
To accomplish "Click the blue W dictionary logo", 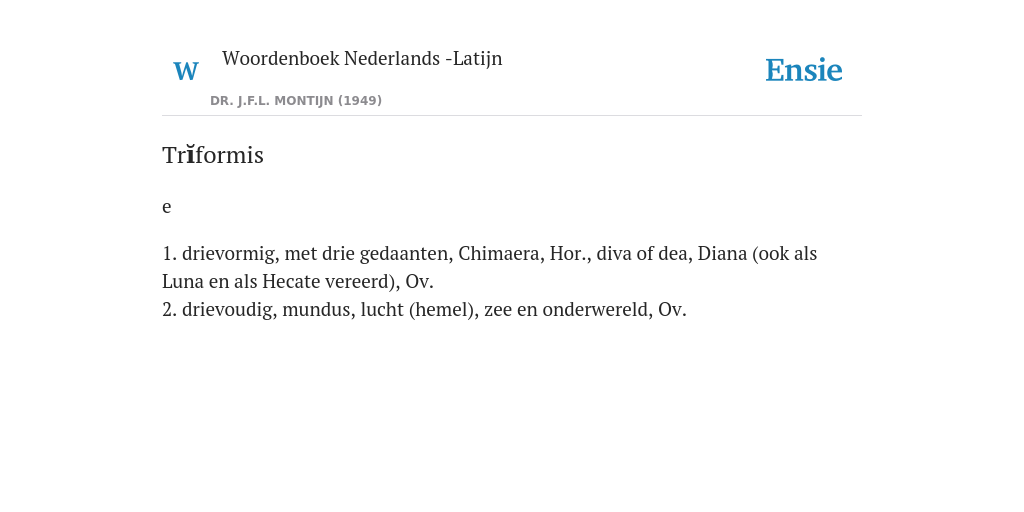I will pos(186,71).
